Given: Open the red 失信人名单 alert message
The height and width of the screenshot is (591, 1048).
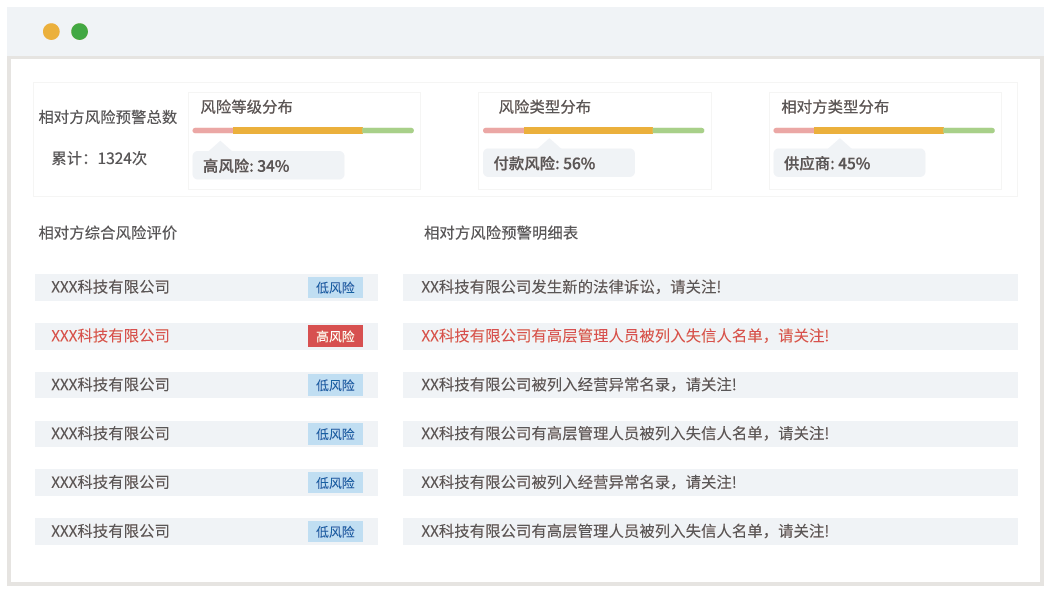Looking at the screenshot, I should coord(625,336).
